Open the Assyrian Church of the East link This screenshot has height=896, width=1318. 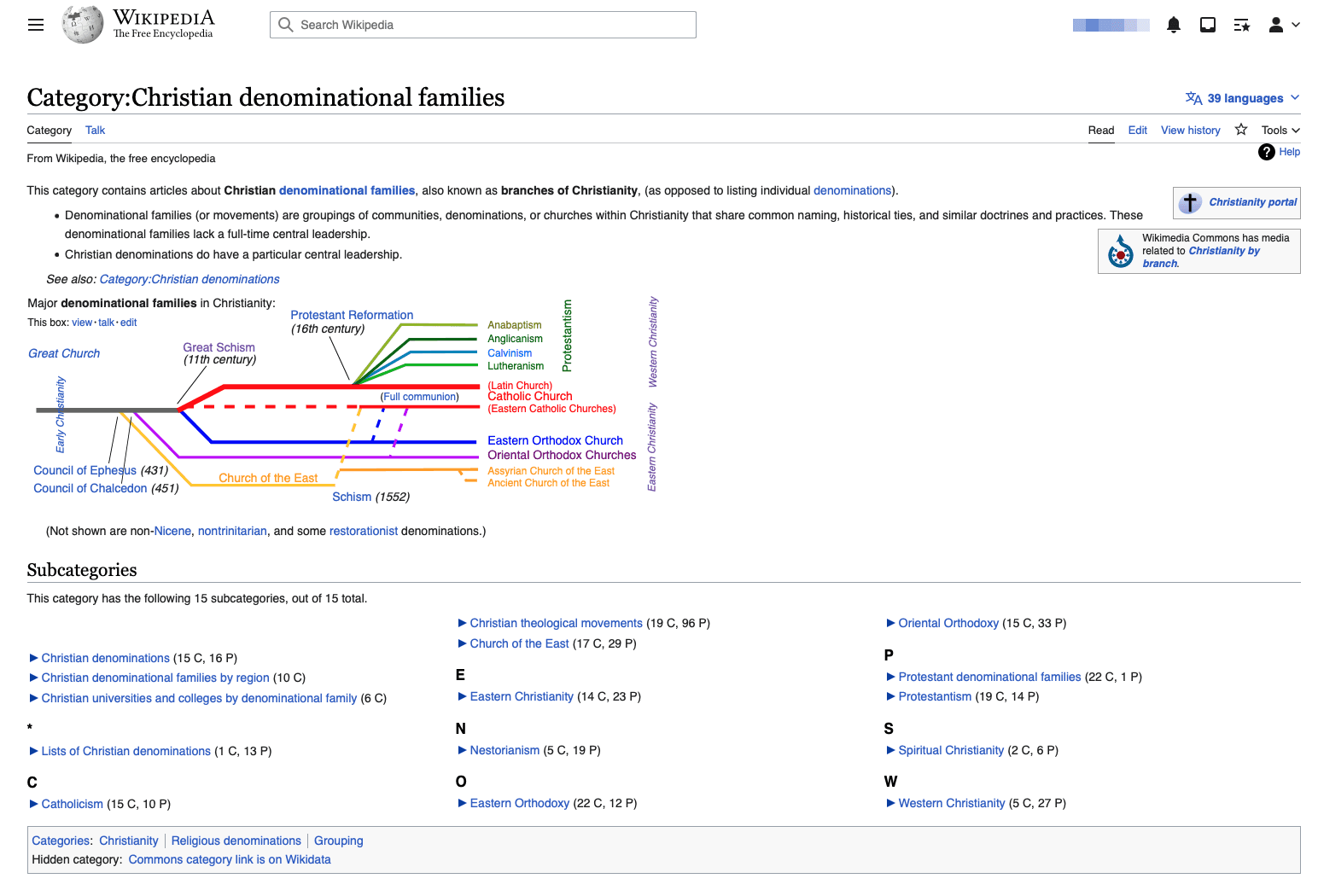[x=551, y=471]
